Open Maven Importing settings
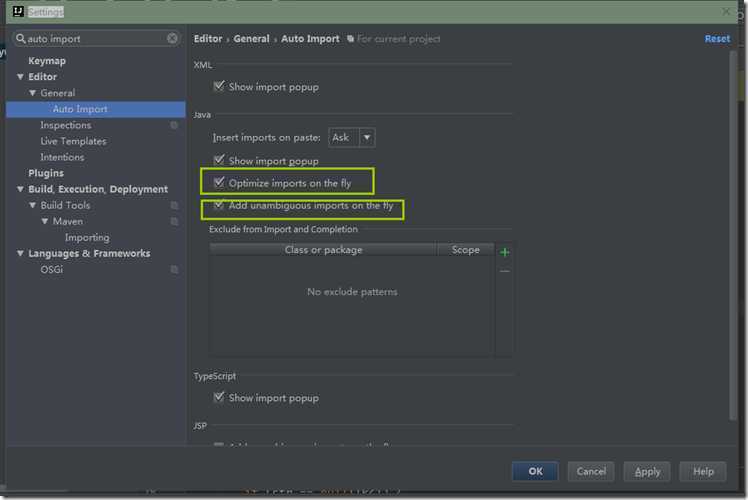Viewport: 748px width, 500px height. click(87, 237)
